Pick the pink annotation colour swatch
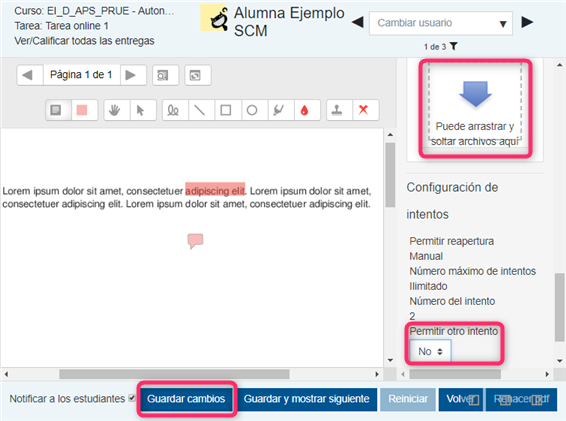This screenshot has width=566, height=421. pos(84,110)
